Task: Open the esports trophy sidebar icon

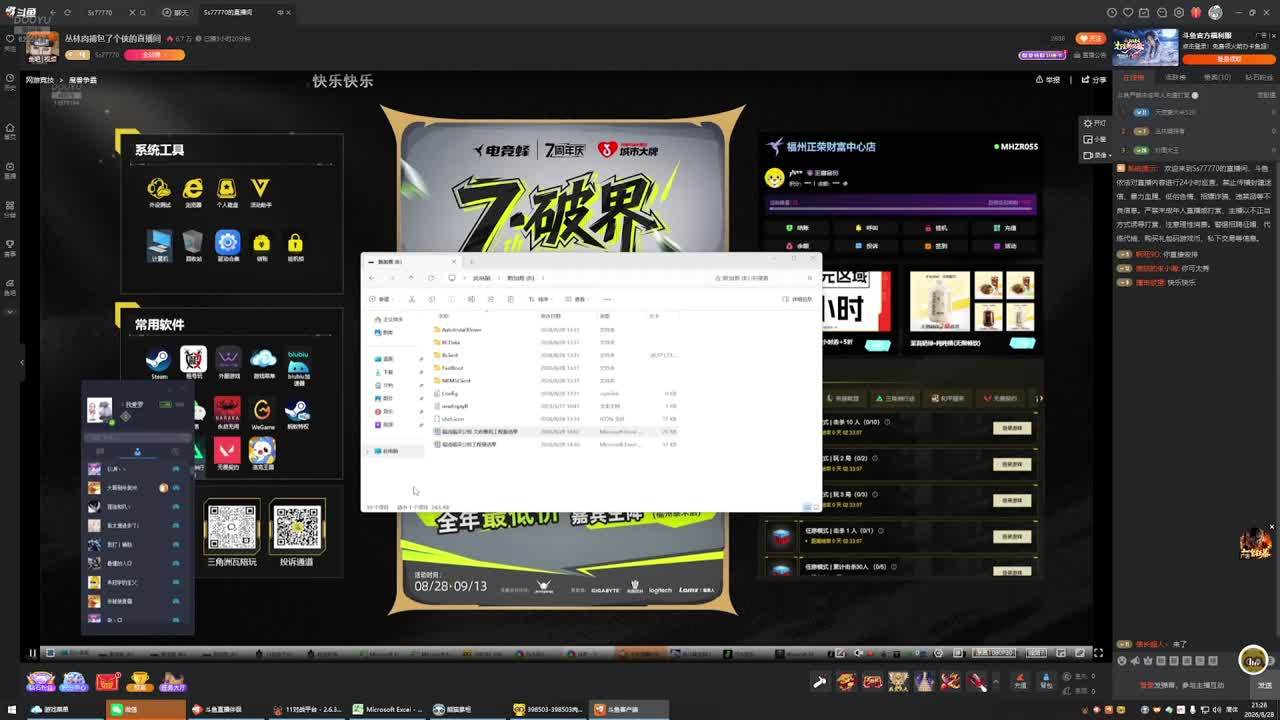Action: pos(10,248)
